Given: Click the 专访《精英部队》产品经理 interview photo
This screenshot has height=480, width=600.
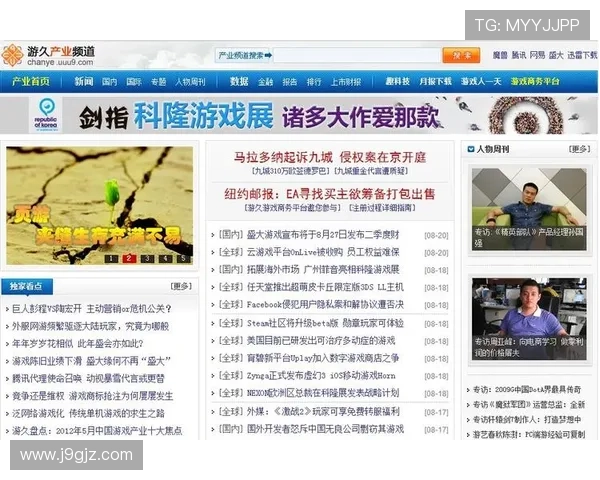Looking at the screenshot, I should pyautogui.click(x=529, y=209).
